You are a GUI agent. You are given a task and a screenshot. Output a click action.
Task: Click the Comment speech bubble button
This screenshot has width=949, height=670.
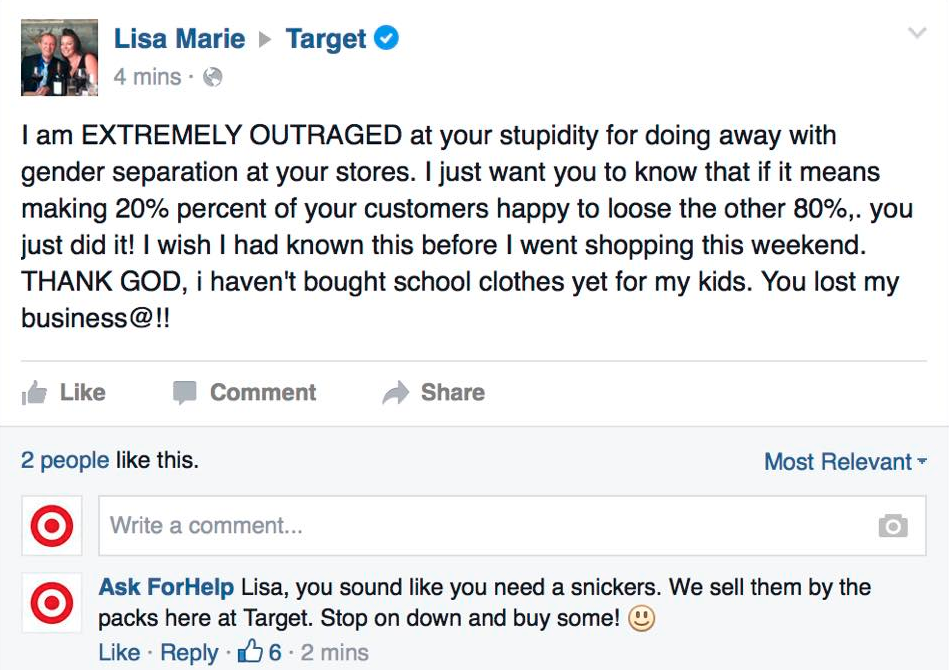[244, 393]
